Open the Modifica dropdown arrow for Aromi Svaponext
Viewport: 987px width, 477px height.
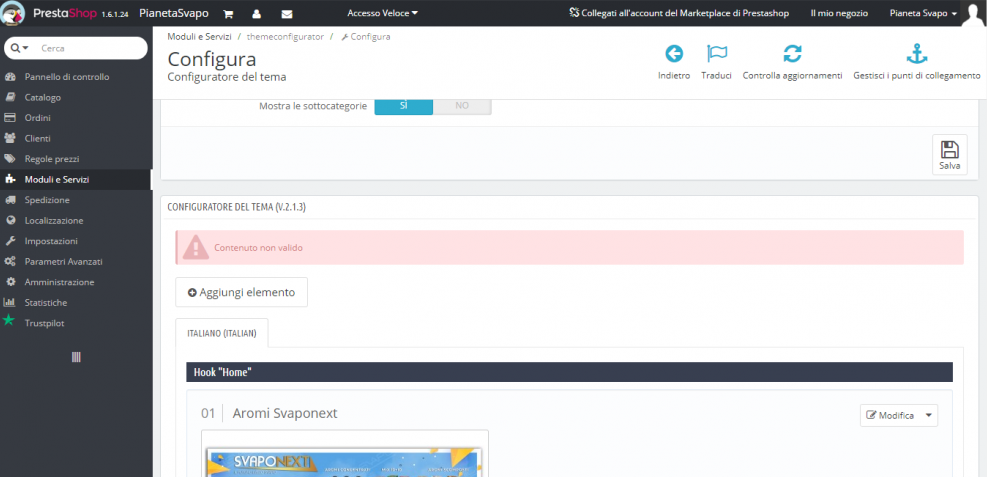[928, 415]
